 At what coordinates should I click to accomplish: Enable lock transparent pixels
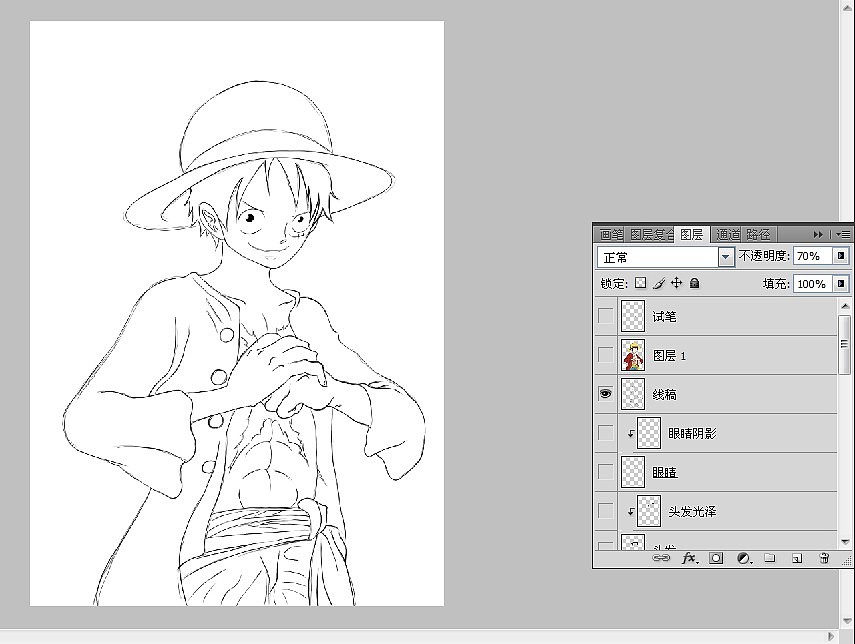[639, 283]
